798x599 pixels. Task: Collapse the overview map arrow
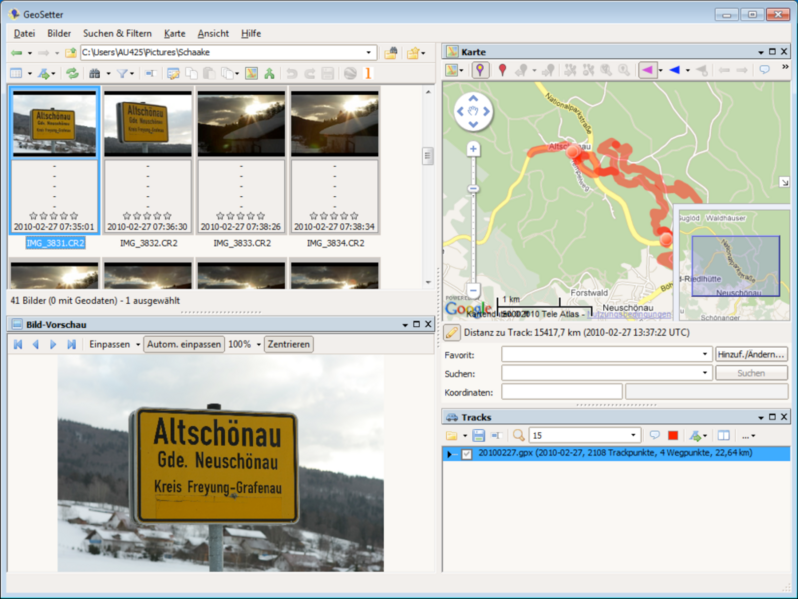784,182
